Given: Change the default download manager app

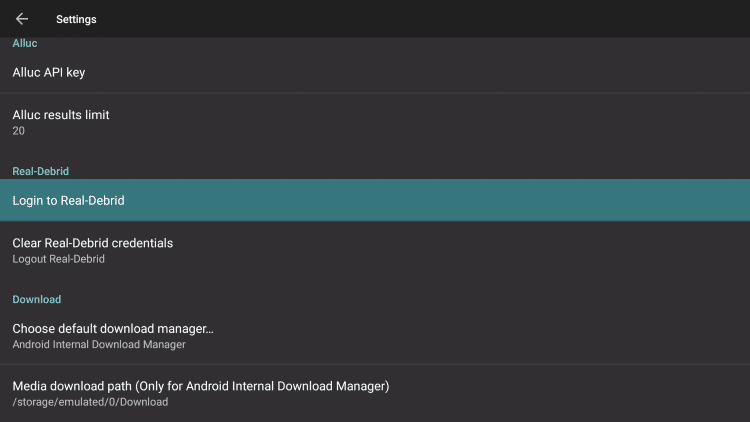Looking at the screenshot, I should (375, 336).
